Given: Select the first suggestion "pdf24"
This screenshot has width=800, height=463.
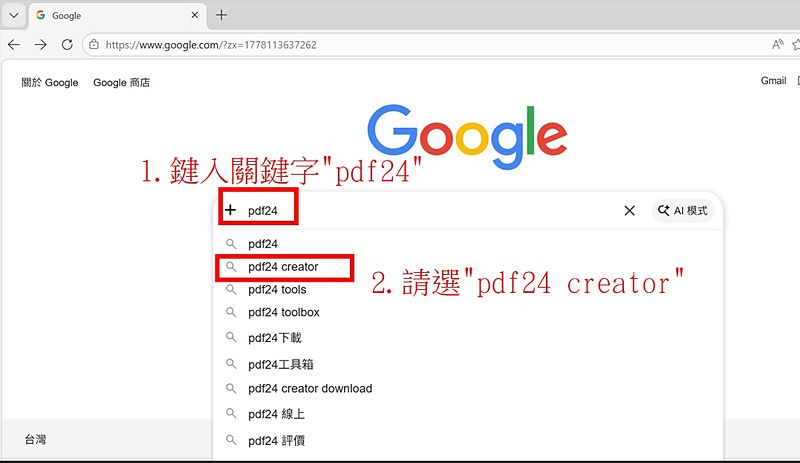Looking at the screenshot, I should [x=468, y=244].
